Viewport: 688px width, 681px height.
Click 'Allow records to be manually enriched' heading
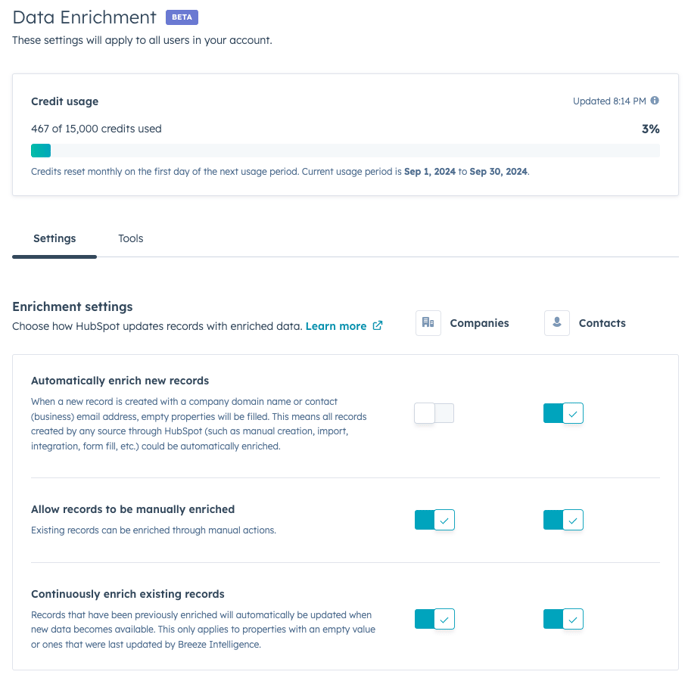click(133, 509)
